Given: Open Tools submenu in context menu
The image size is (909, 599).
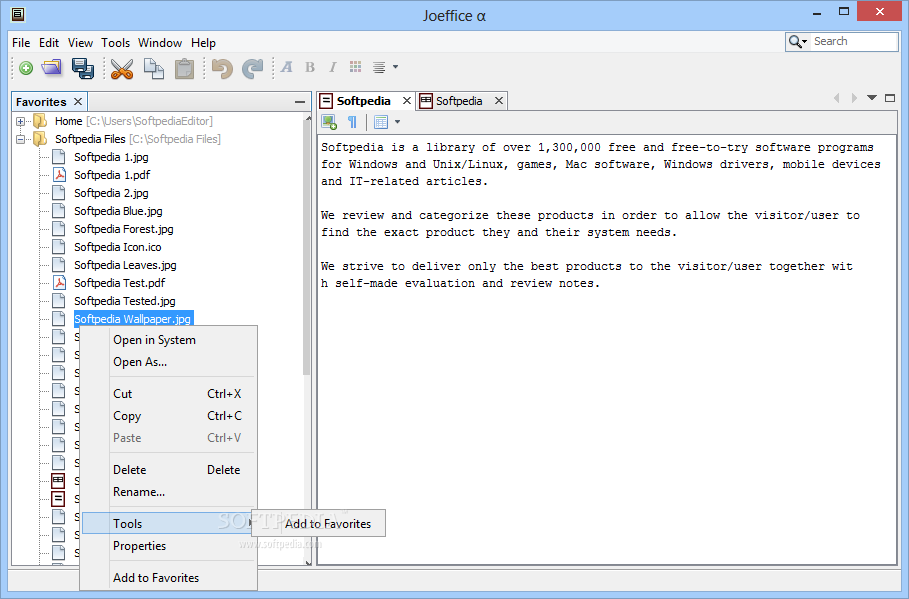Looking at the screenshot, I should click(x=168, y=524).
